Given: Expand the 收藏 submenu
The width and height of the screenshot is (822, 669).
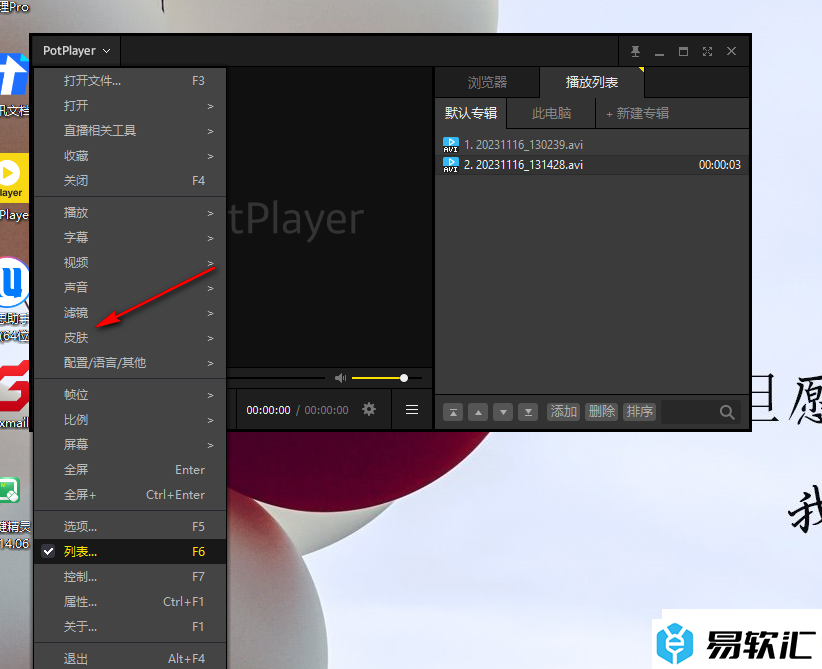Looking at the screenshot, I should click(x=130, y=156).
